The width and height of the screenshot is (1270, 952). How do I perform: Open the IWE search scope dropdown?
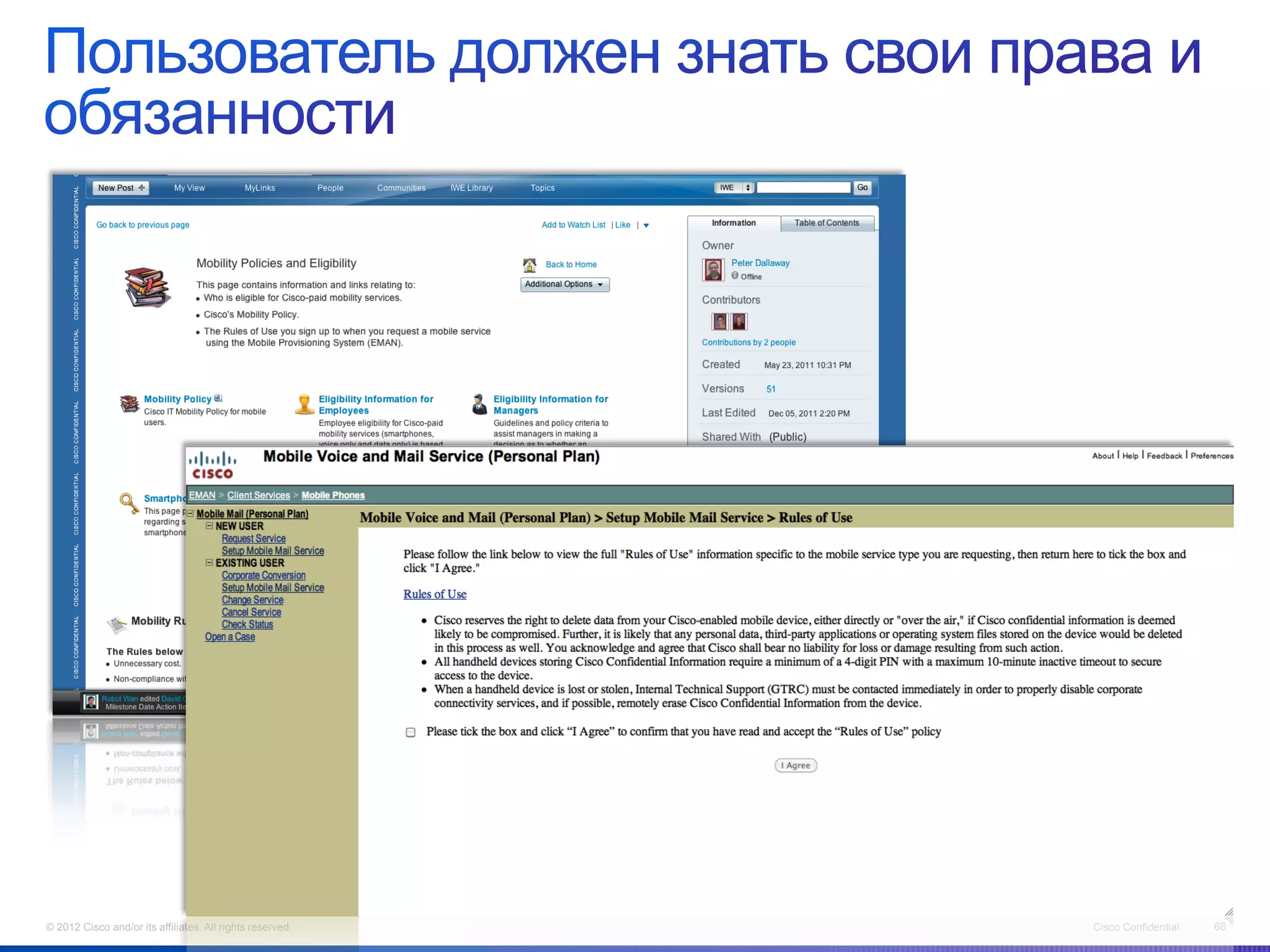[x=734, y=188]
